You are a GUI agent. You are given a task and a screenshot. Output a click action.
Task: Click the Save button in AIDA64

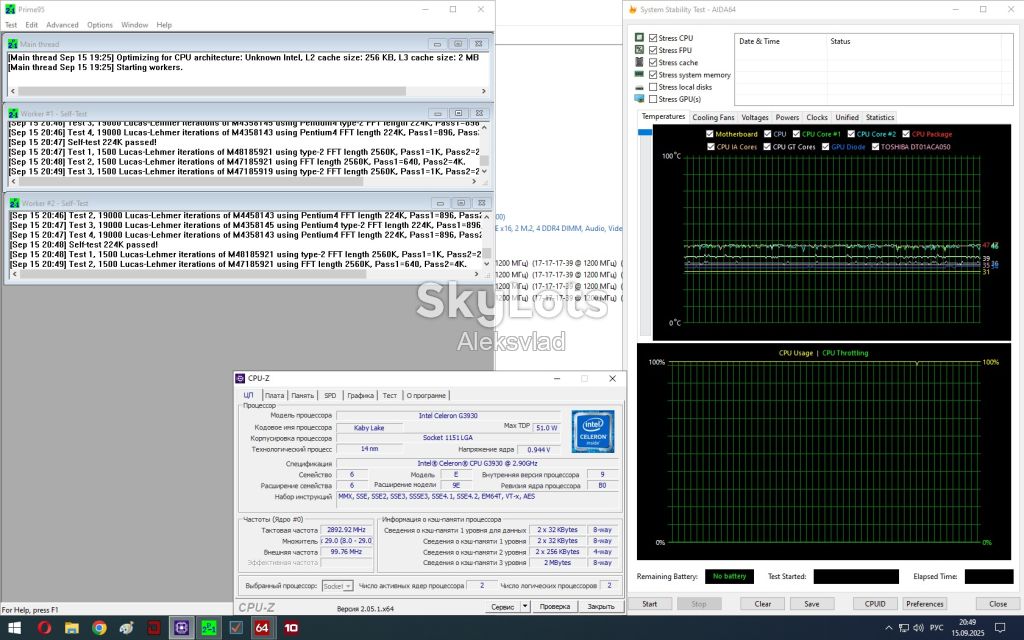click(x=812, y=603)
